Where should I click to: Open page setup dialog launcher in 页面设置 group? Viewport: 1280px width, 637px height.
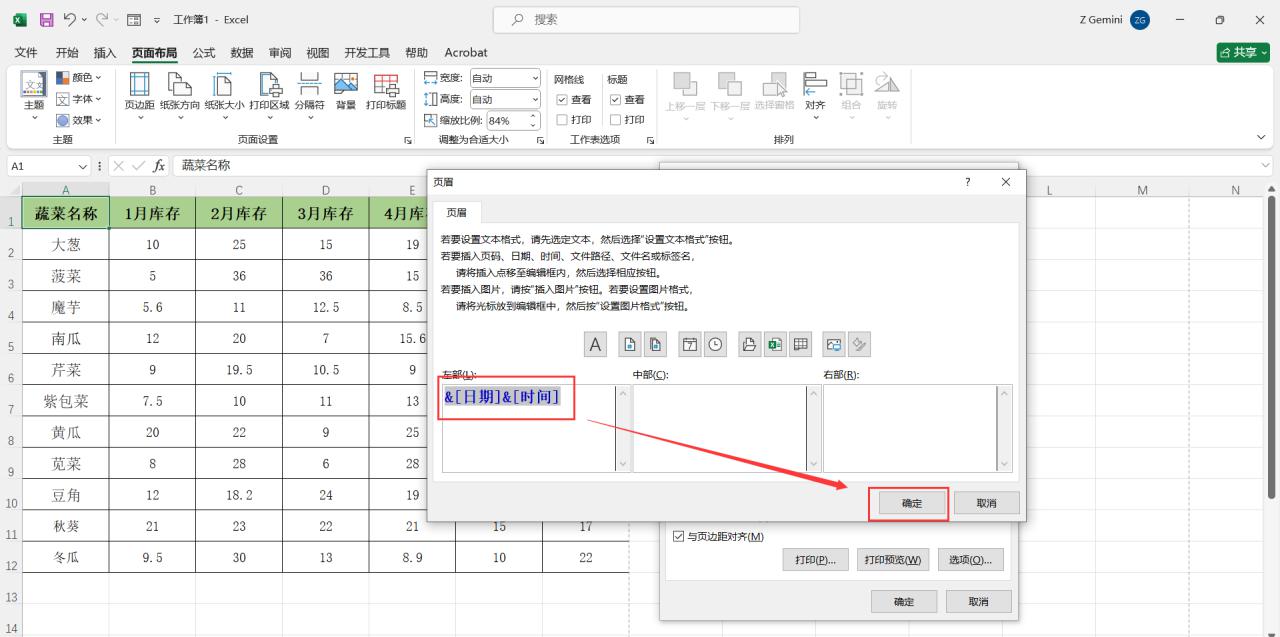click(408, 141)
